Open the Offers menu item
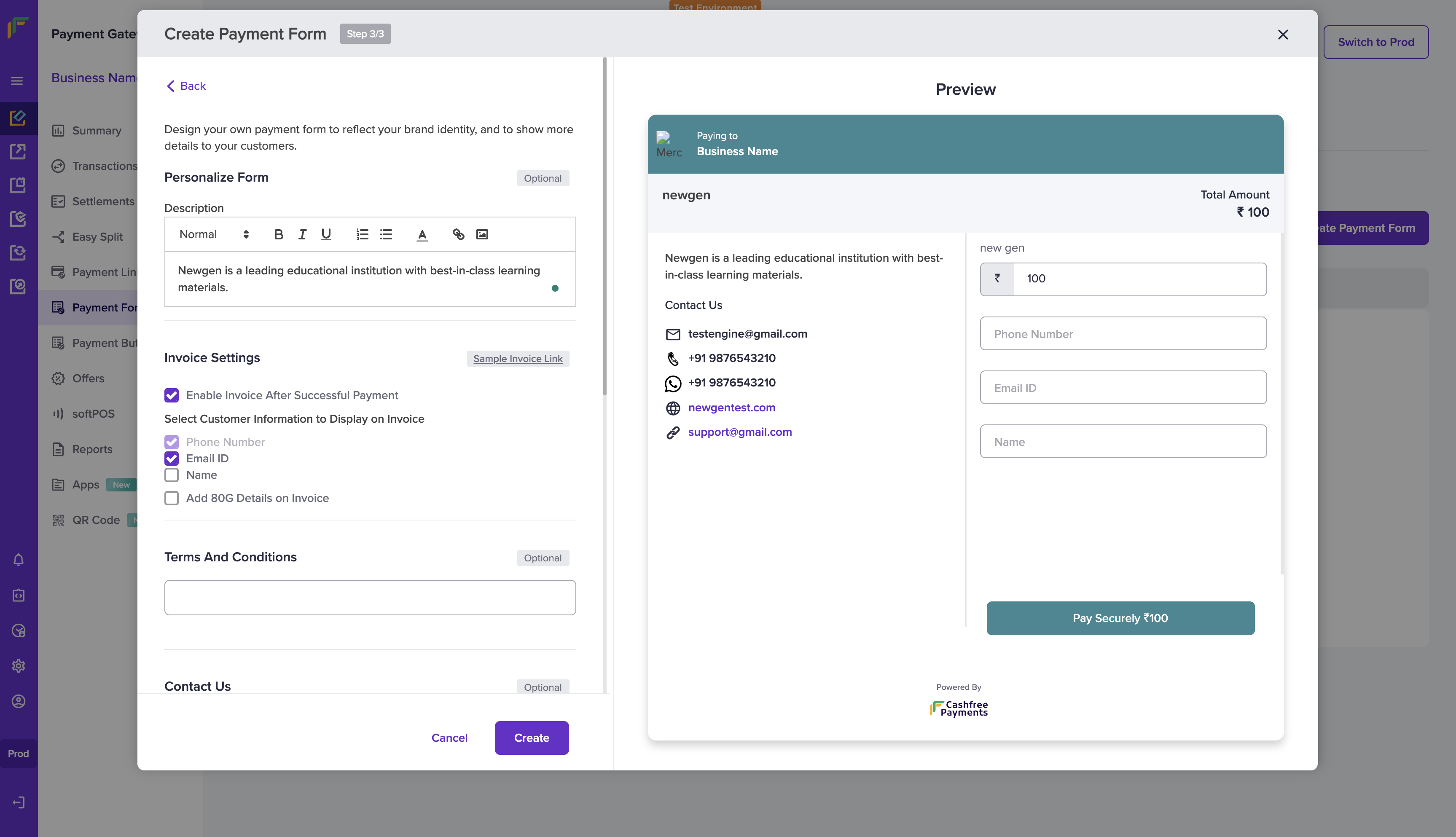 tap(88, 378)
